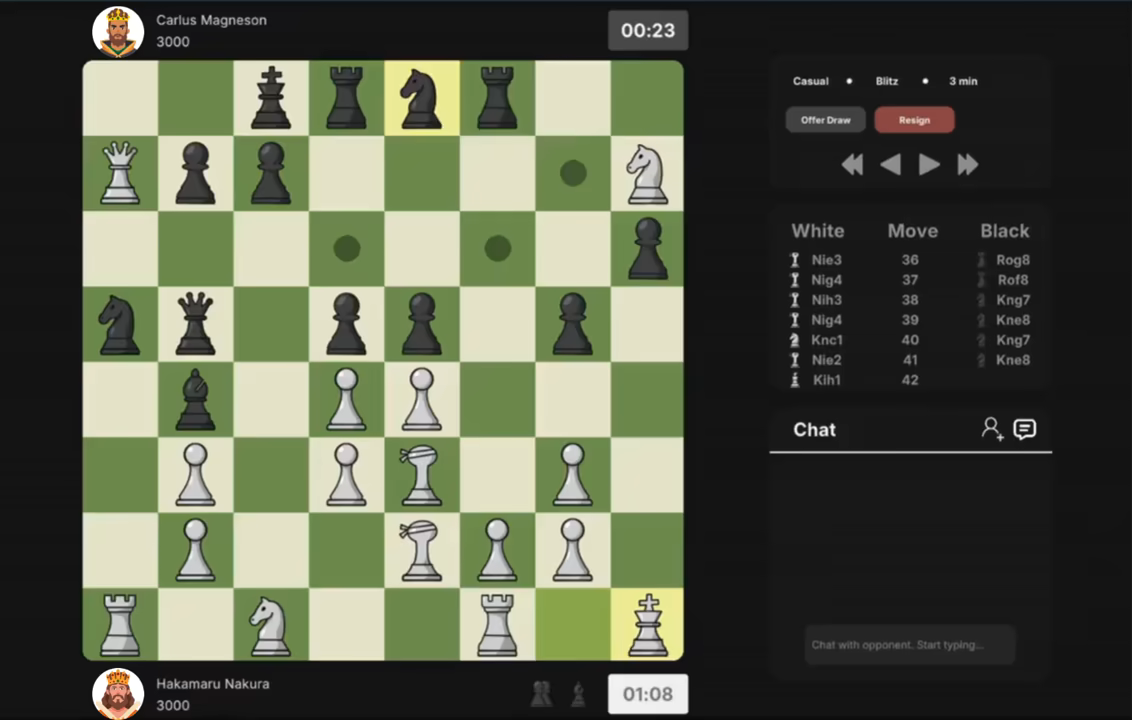Select the highlighted black knight on e8
1132x720 pixels.
click(422, 98)
